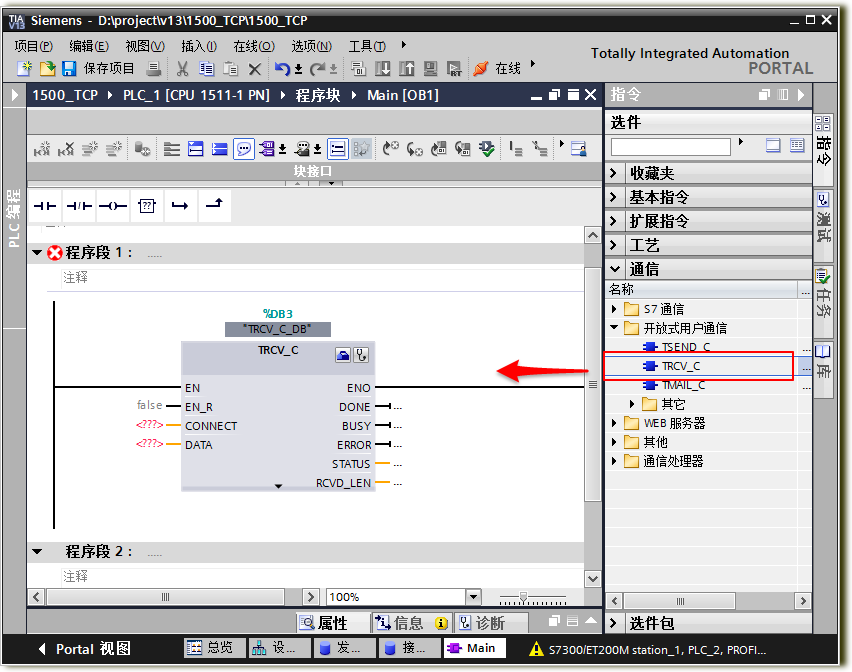The height and width of the screenshot is (672, 852).
Task: Open the 项目(P) menu
Action: click(x=34, y=46)
